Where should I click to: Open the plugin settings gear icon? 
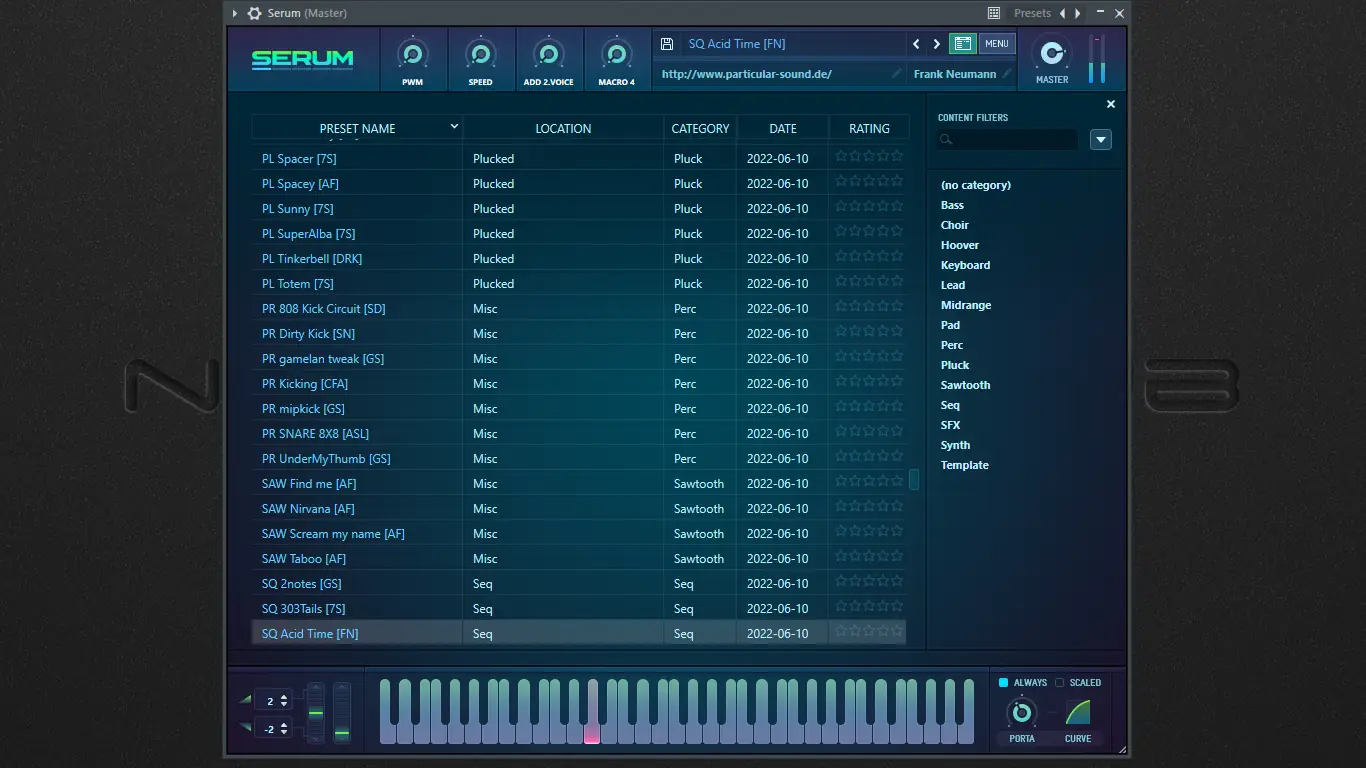pos(254,13)
